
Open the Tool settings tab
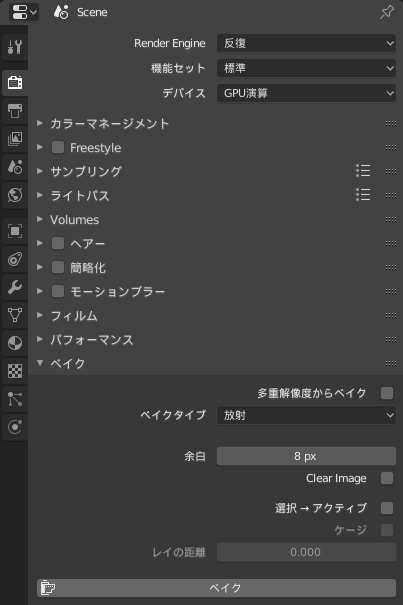tap(15, 47)
